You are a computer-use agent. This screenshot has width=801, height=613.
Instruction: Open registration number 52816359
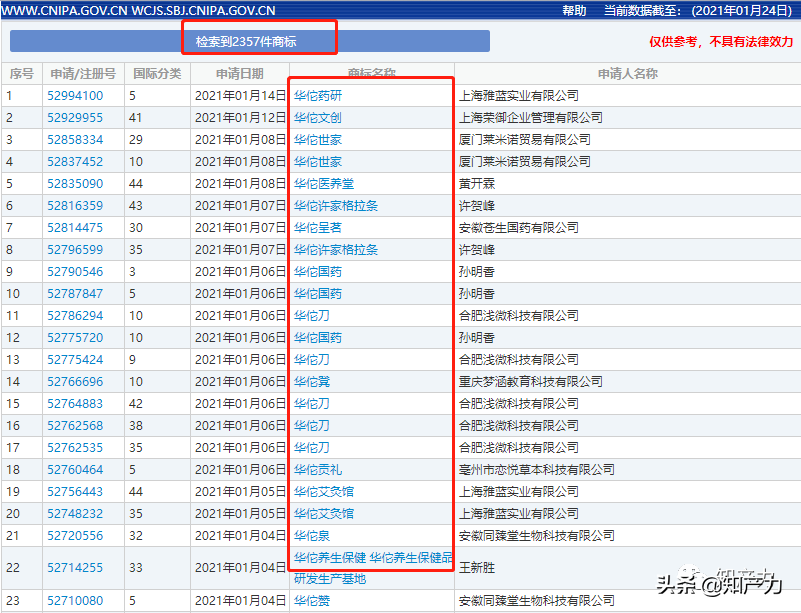(75, 205)
